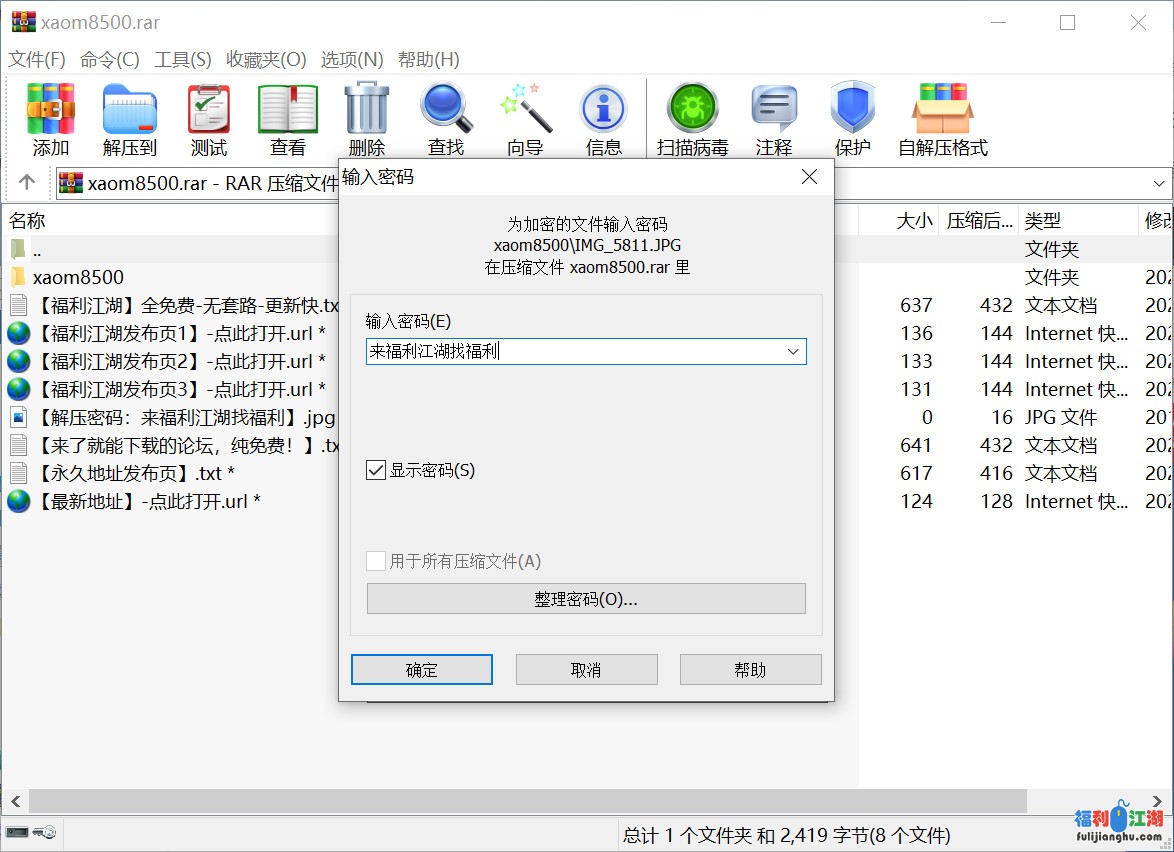Click the 整理密码(O)... button
The height and width of the screenshot is (852, 1174).
click(586, 599)
